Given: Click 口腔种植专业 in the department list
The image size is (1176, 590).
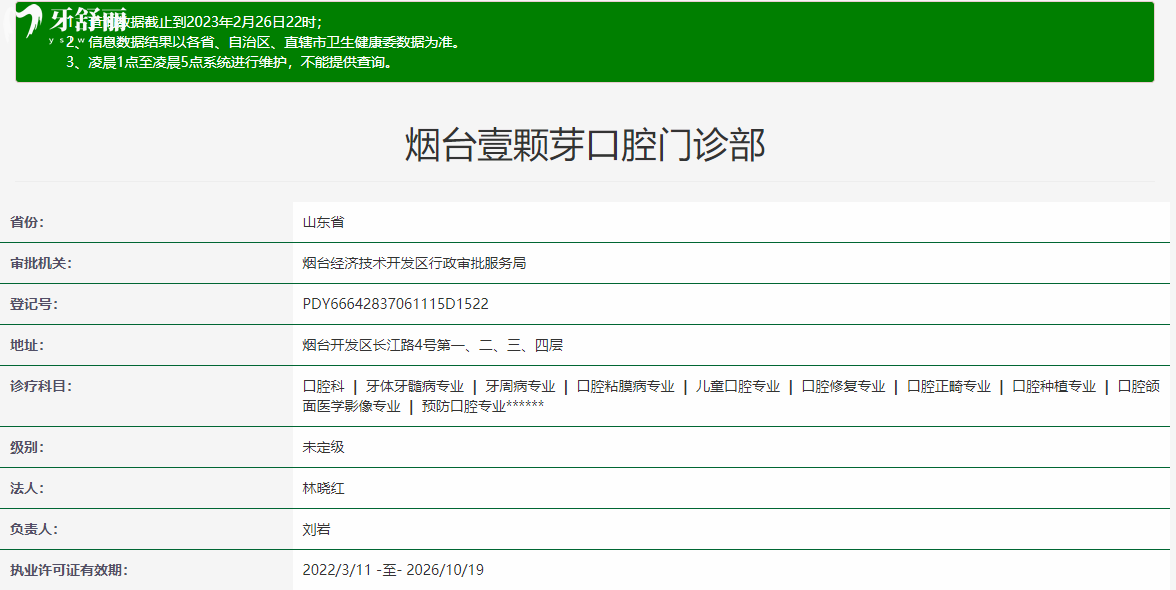Looking at the screenshot, I should coord(1054,386).
